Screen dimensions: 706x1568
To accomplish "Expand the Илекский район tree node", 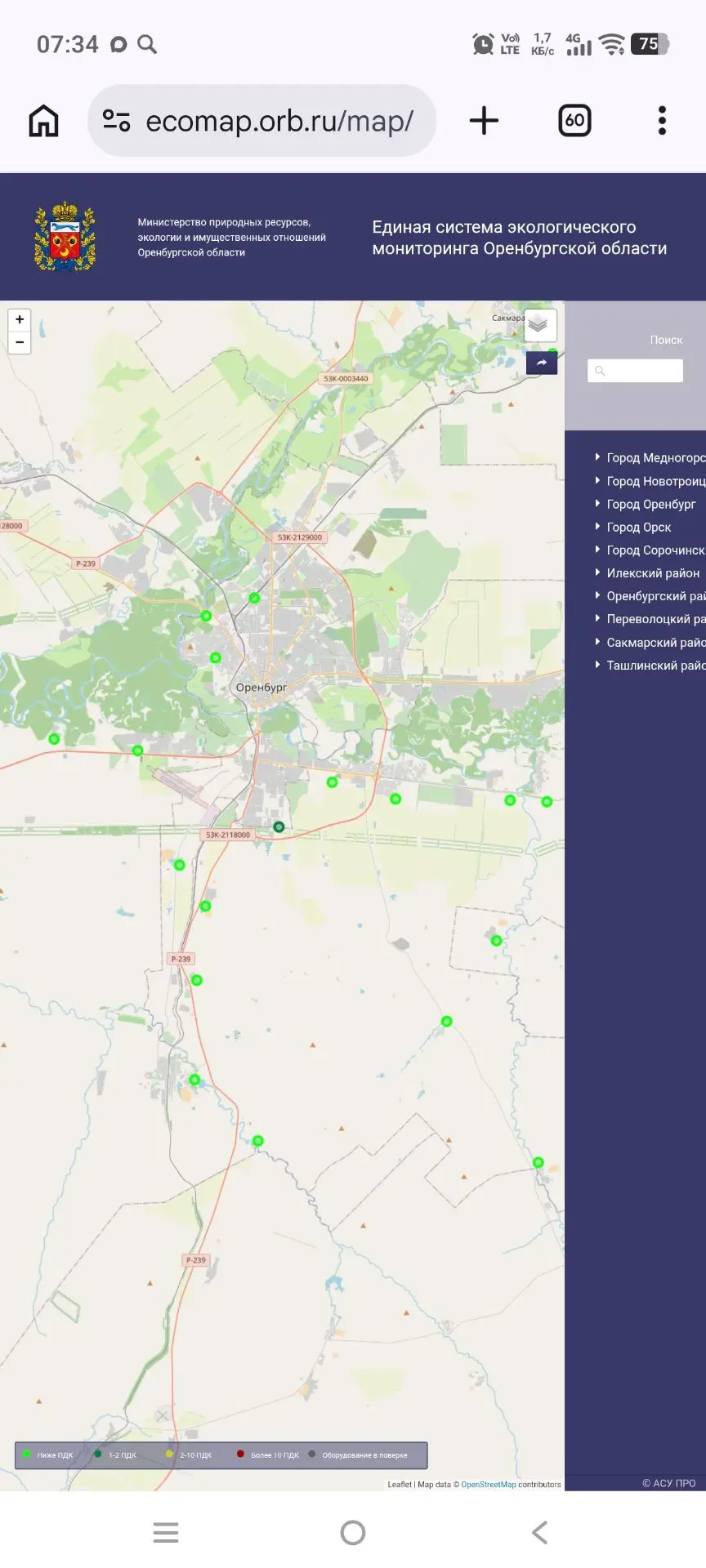I will point(597,572).
